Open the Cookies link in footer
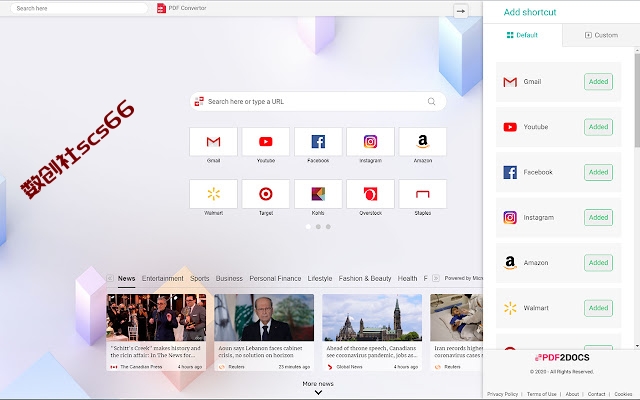Screen dimensions: 640x400 click(623, 394)
